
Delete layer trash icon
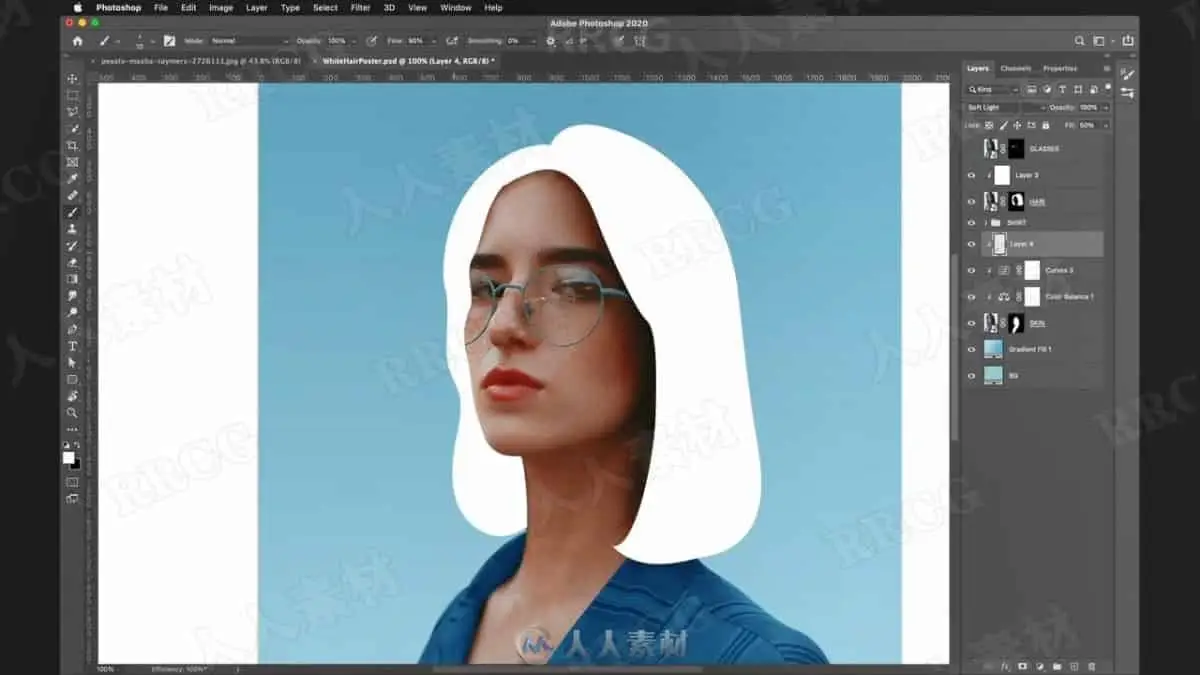click(1092, 666)
